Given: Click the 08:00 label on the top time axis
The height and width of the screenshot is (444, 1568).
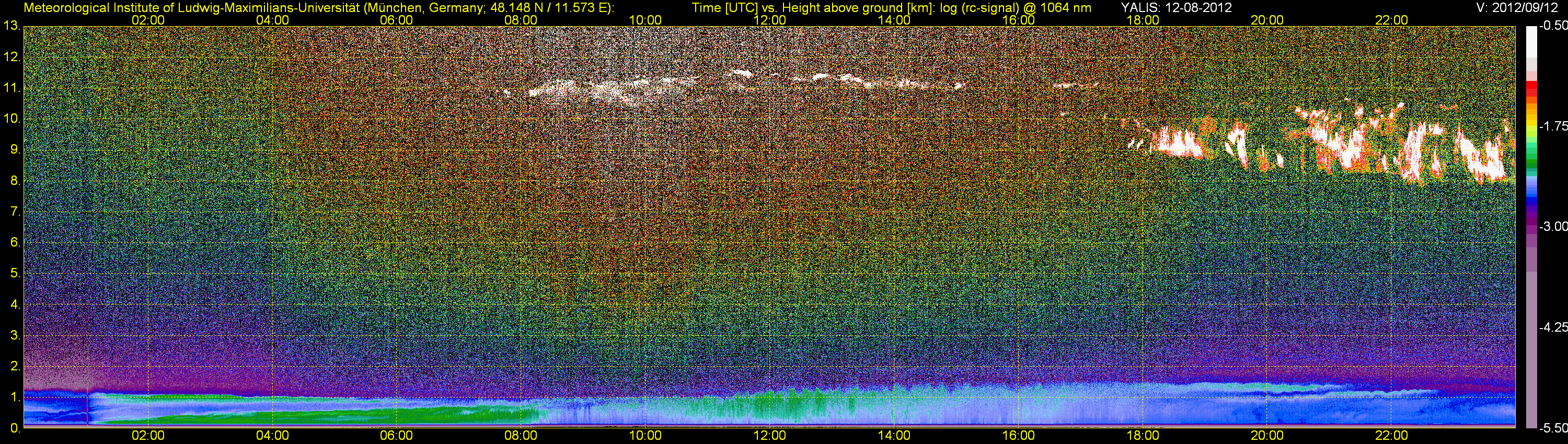Looking at the screenshot, I should 521,20.
